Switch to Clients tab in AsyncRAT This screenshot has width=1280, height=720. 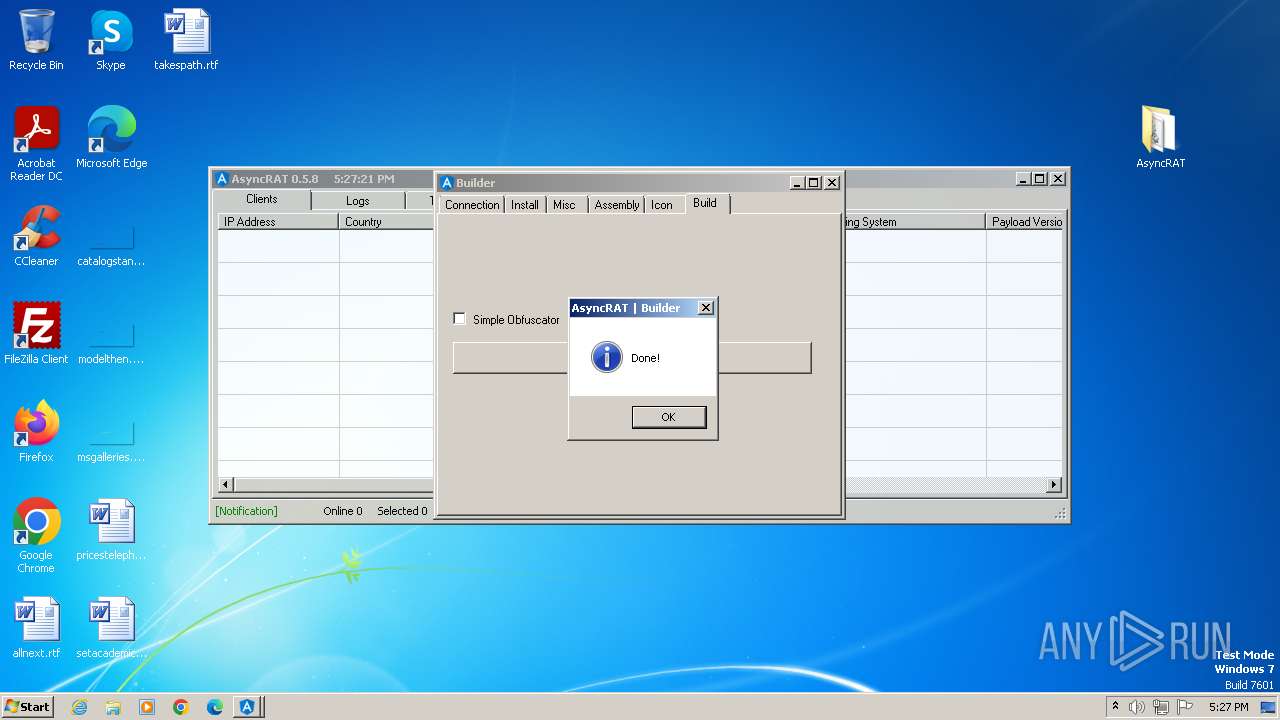click(x=262, y=199)
